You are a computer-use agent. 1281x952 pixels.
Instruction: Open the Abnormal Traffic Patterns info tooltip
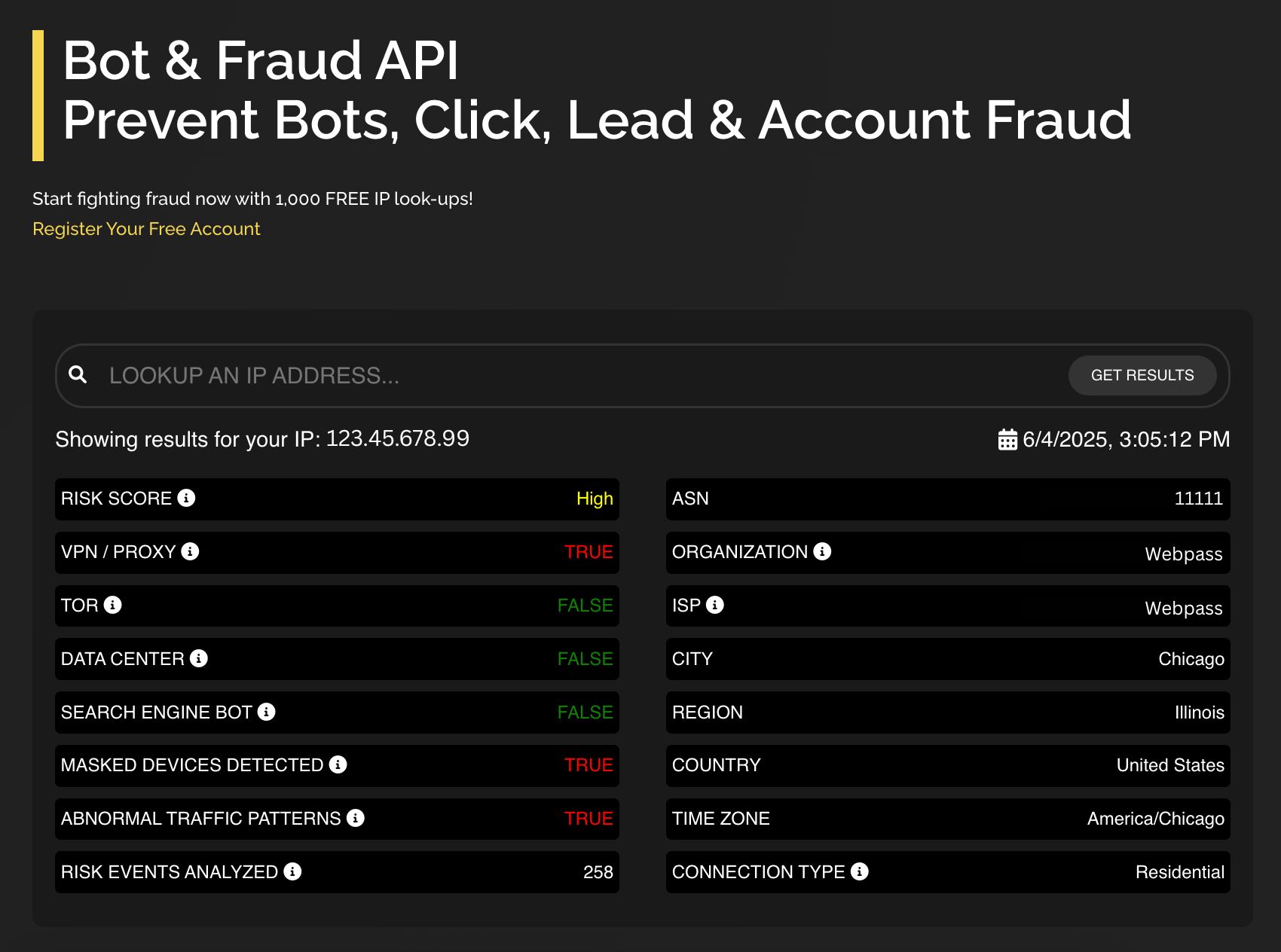point(356,819)
